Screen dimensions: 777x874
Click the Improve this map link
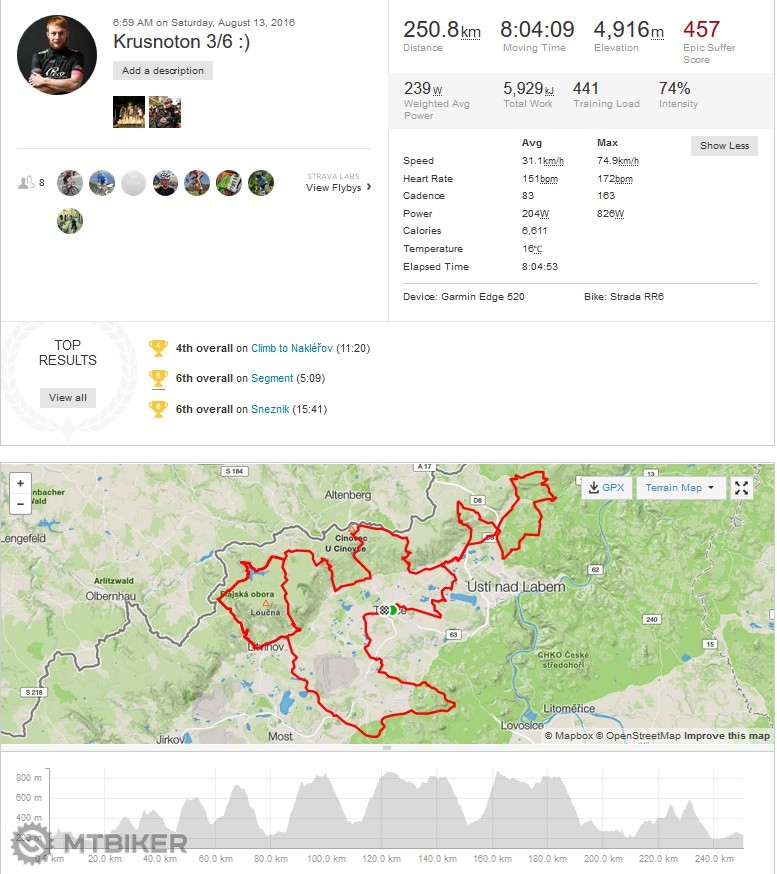pos(726,736)
